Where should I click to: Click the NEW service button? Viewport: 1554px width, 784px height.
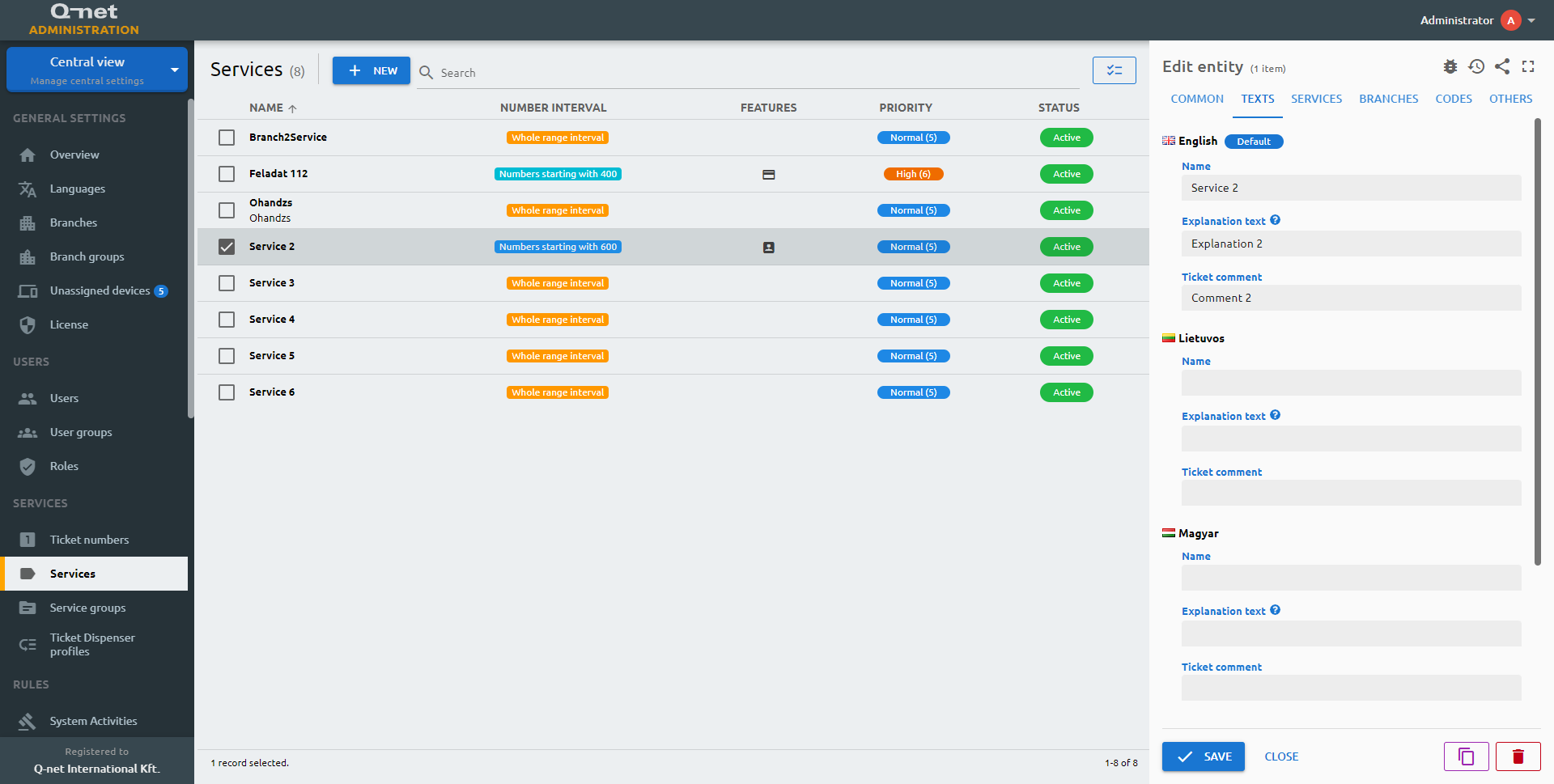(372, 70)
